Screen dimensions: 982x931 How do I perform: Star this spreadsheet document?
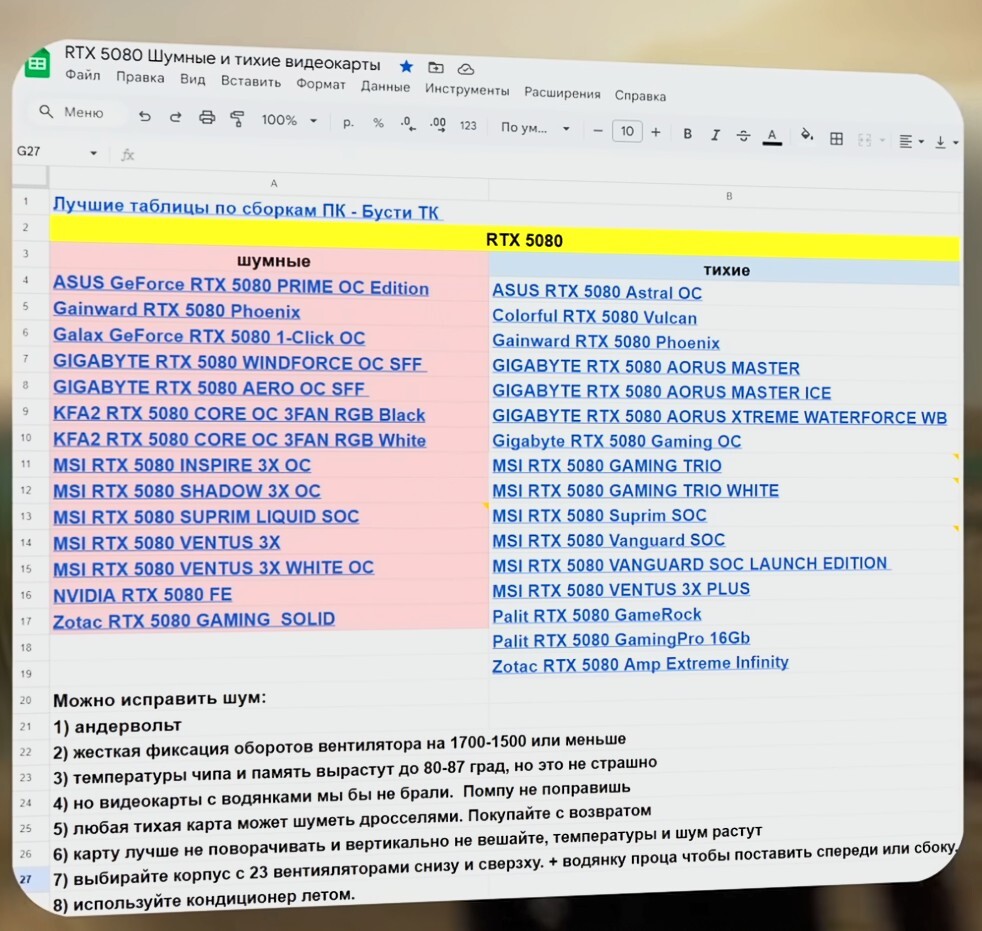point(406,66)
